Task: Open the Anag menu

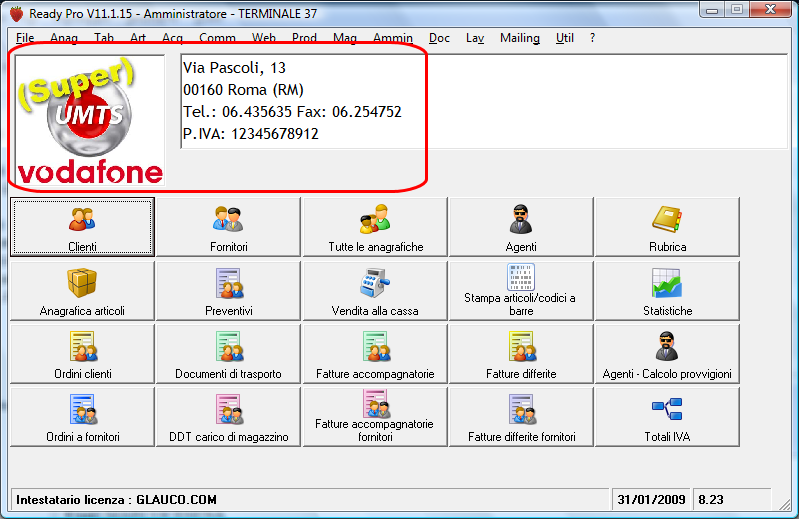Action: pos(64,38)
